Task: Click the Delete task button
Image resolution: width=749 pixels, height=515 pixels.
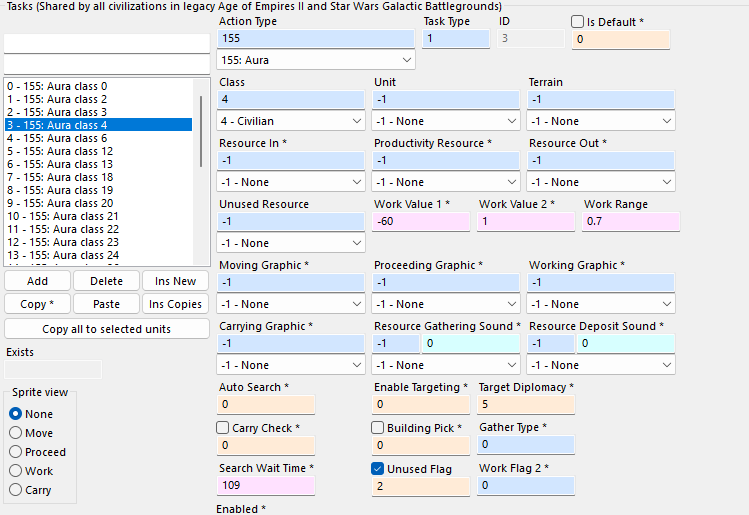Action: tap(107, 281)
